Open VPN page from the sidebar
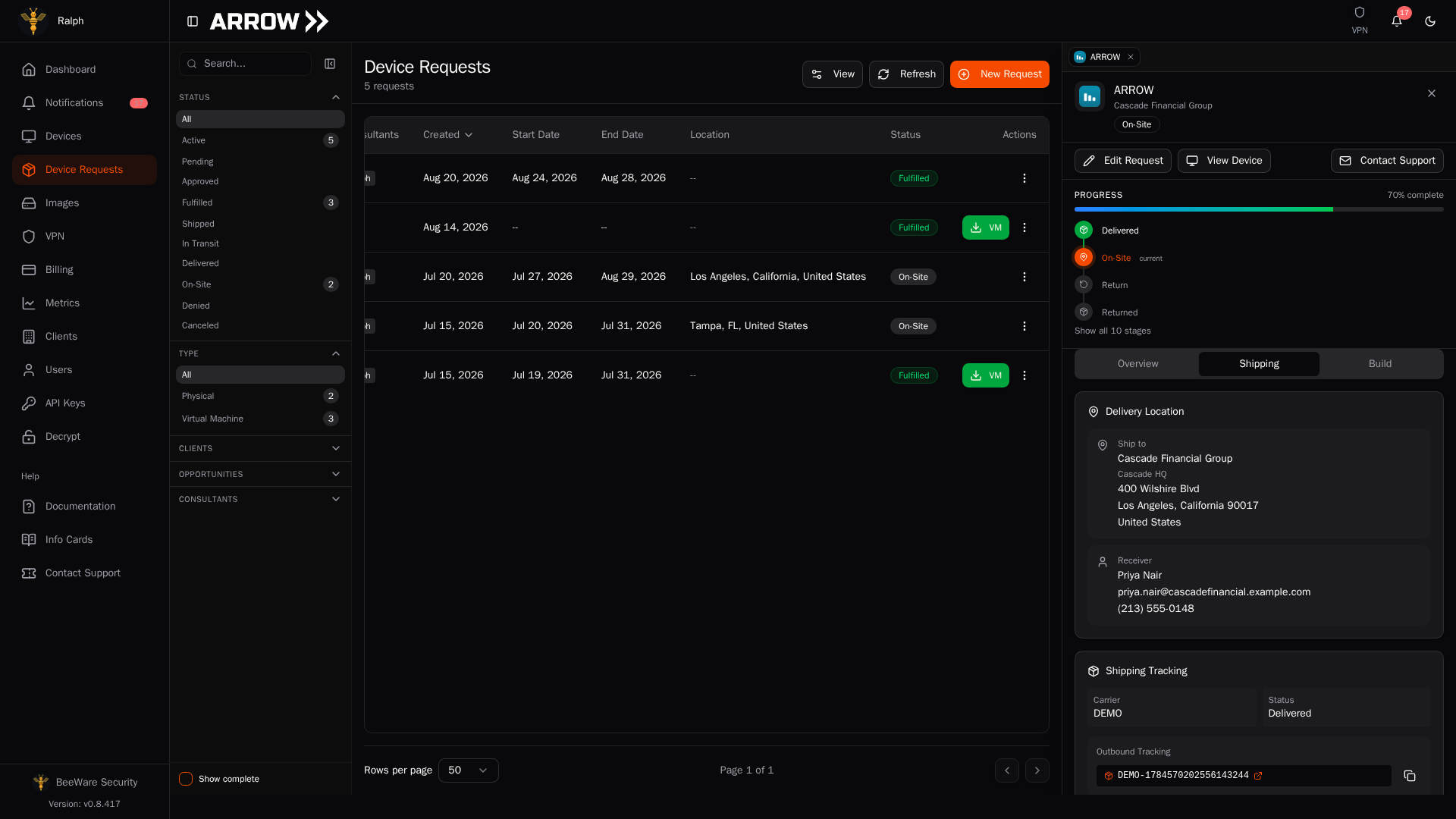The height and width of the screenshot is (819, 1456). coord(84,237)
